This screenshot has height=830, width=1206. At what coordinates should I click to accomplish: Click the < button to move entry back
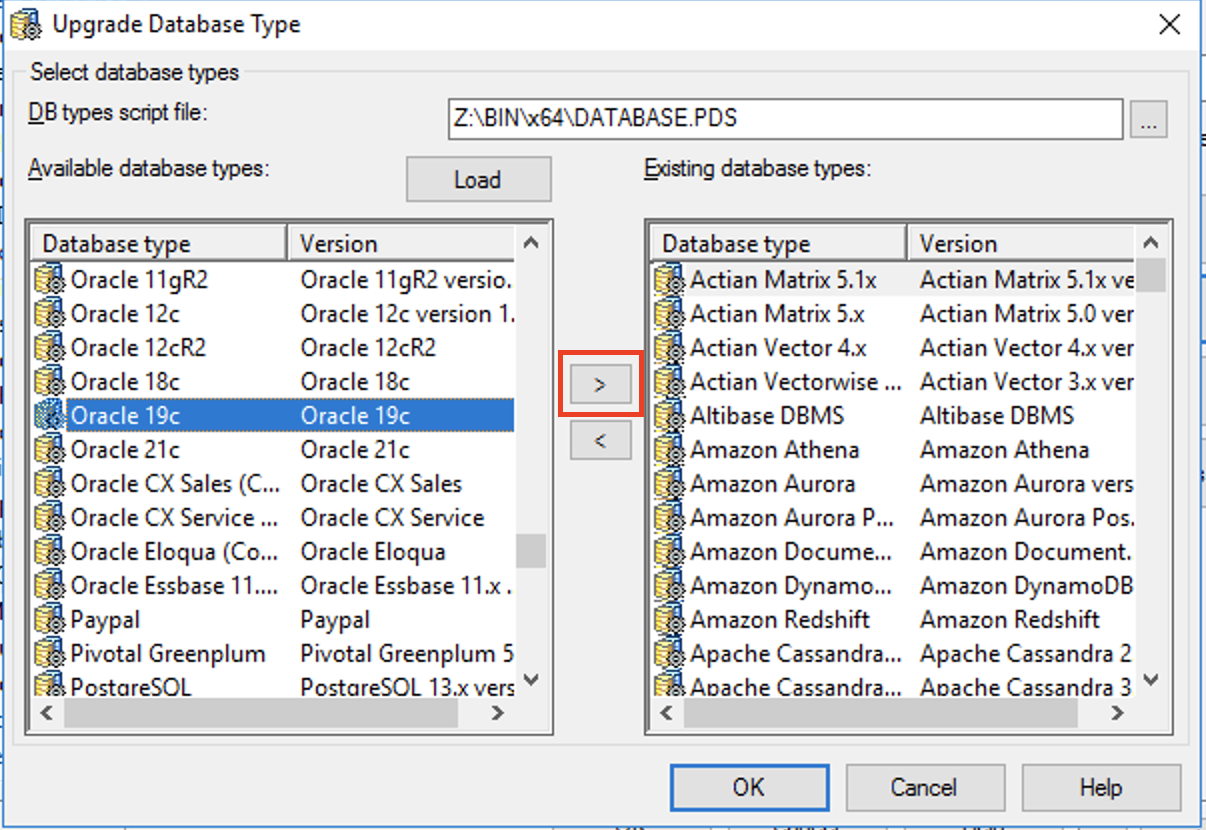[599, 440]
